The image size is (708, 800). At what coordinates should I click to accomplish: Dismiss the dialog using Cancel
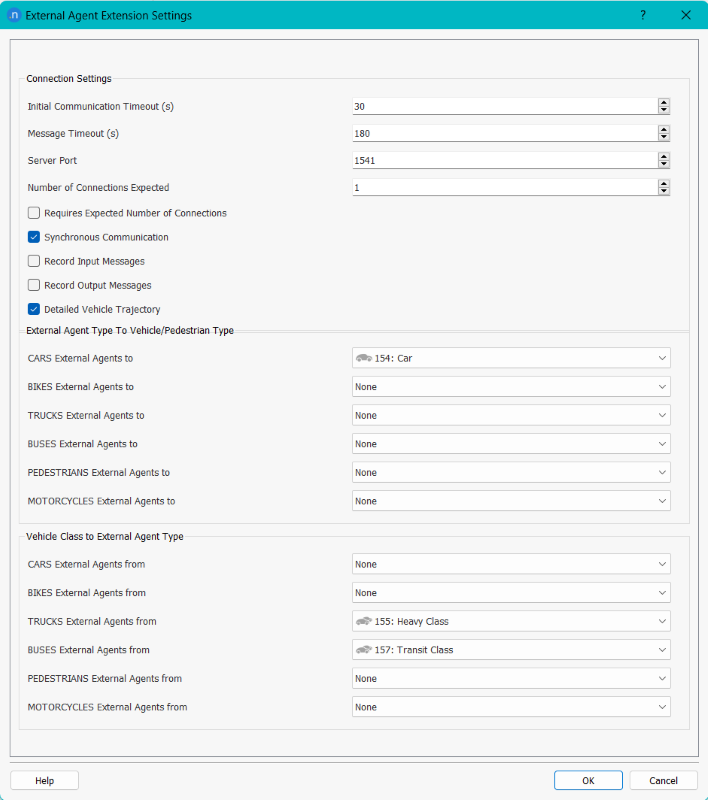[x=663, y=780]
